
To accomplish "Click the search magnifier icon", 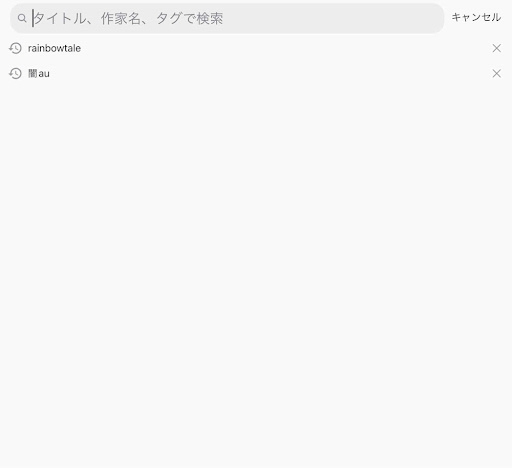I will pos(22,18).
